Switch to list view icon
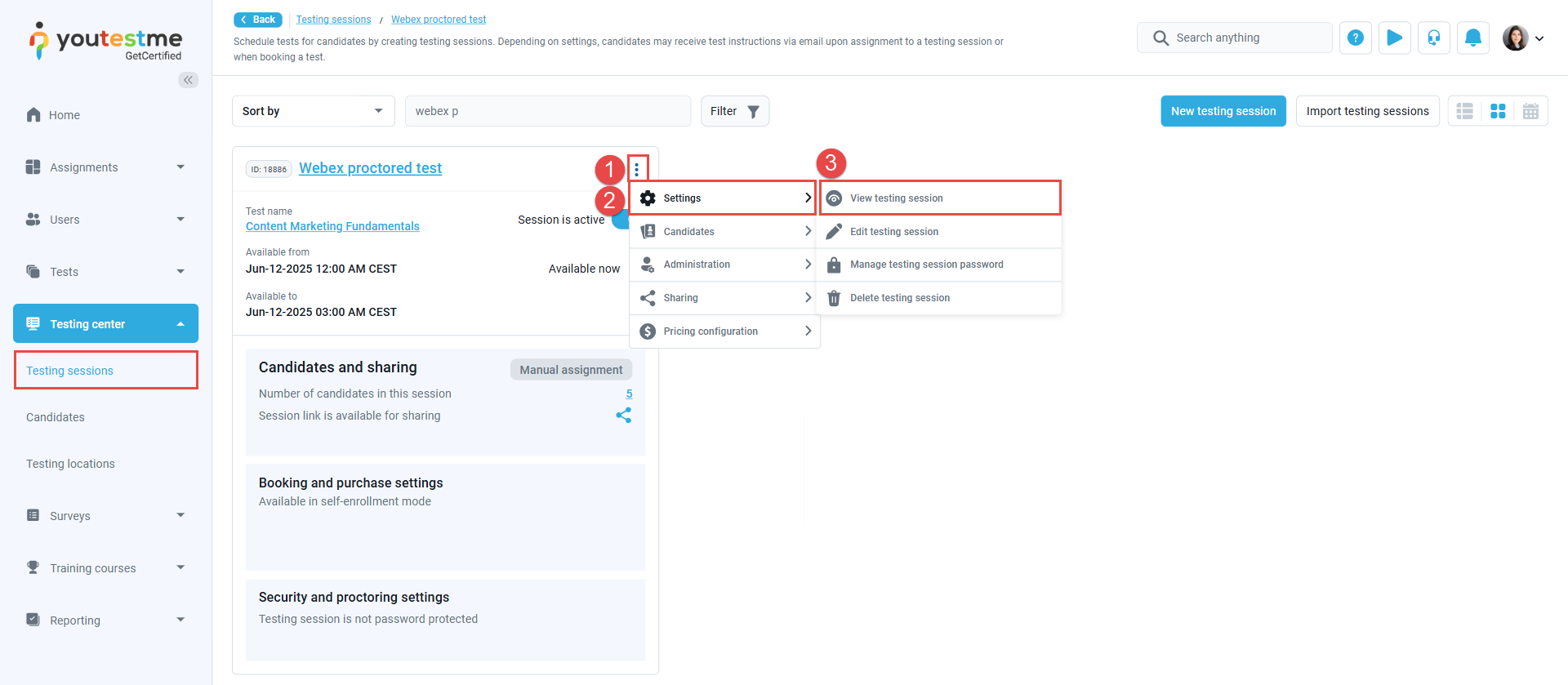 pyautogui.click(x=1465, y=111)
